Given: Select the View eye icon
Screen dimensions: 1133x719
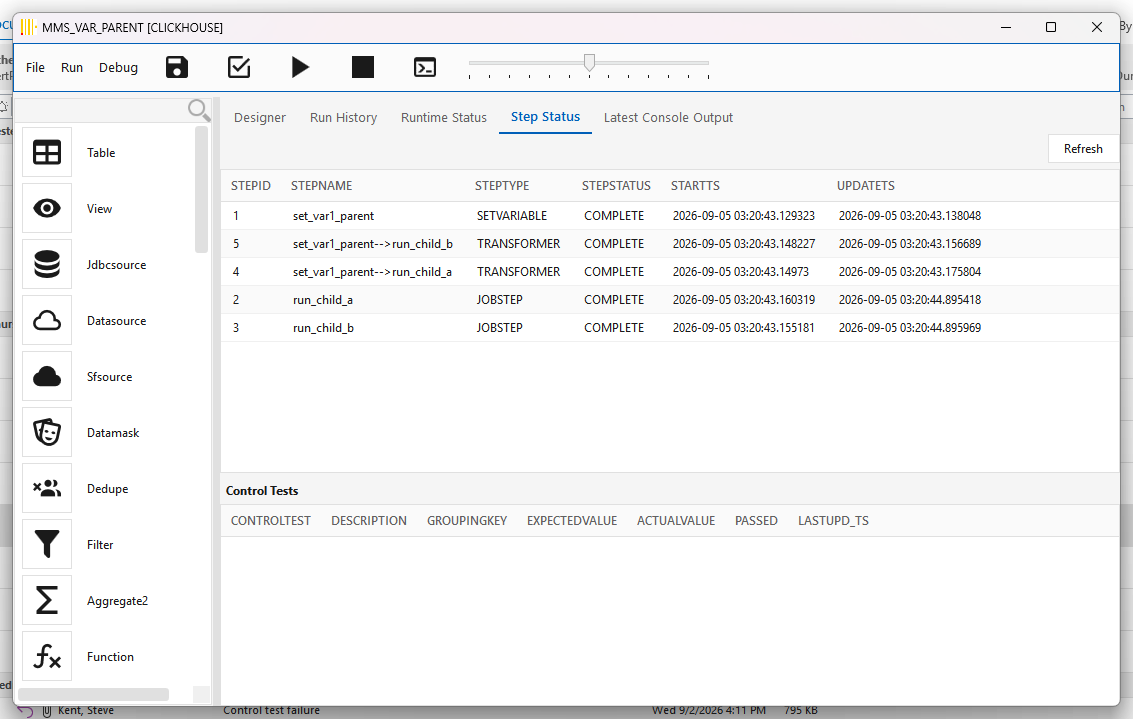Looking at the screenshot, I should tap(47, 208).
